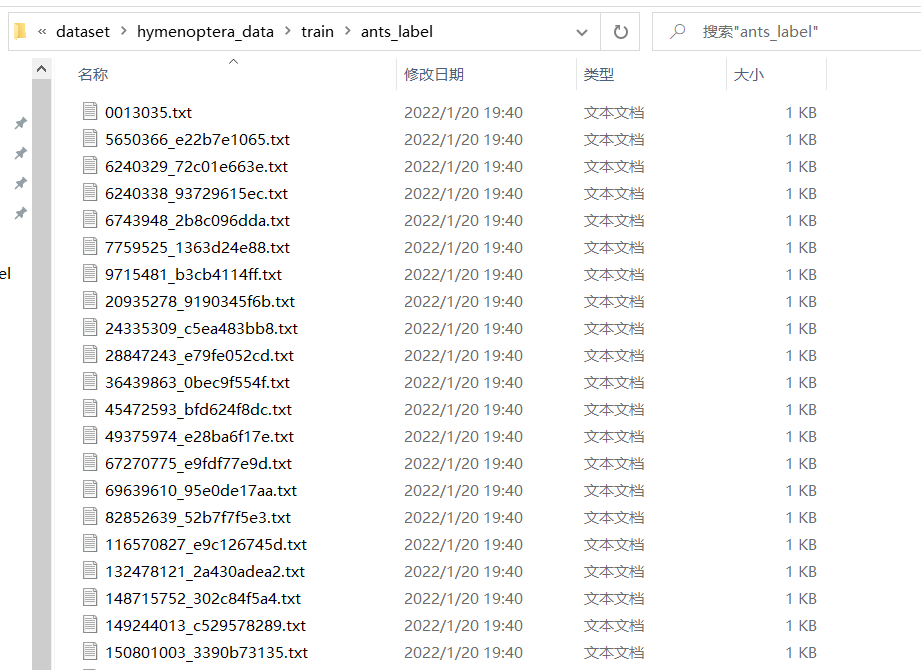Click file icon of 24335309_c5ea483bb8.txt
The width and height of the screenshot is (921, 670).
click(x=90, y=327)
